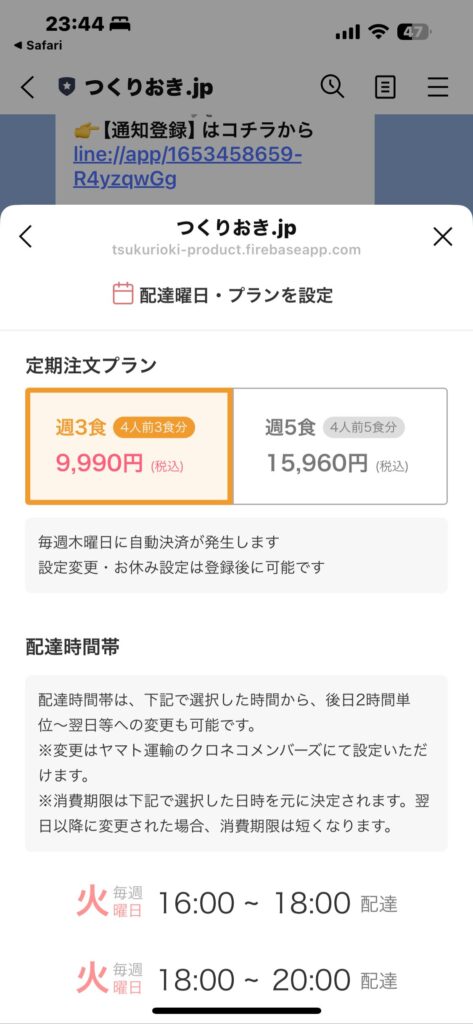This screenshot has width=473, height=1024.
Task: Select the 週5食 15,960円 plan
Action: 340,447
